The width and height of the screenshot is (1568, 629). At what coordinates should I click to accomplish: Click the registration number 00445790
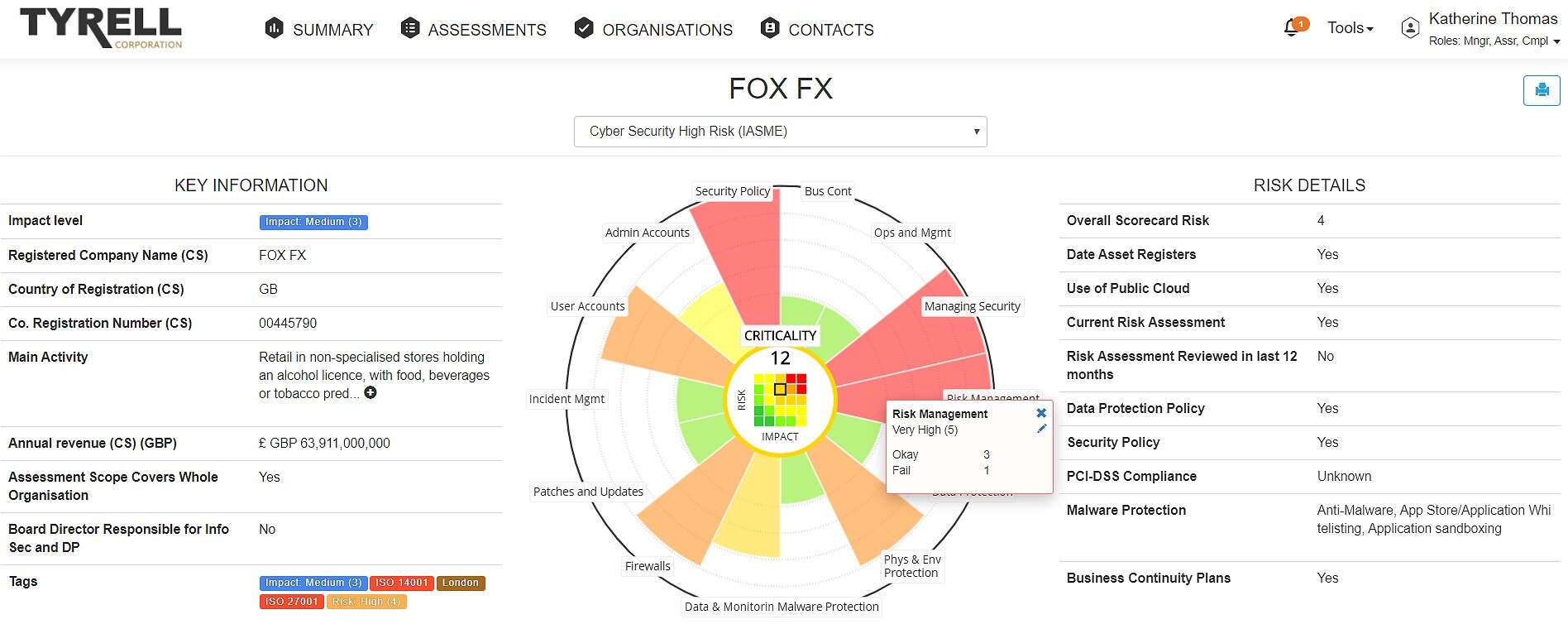click(288, 324)
